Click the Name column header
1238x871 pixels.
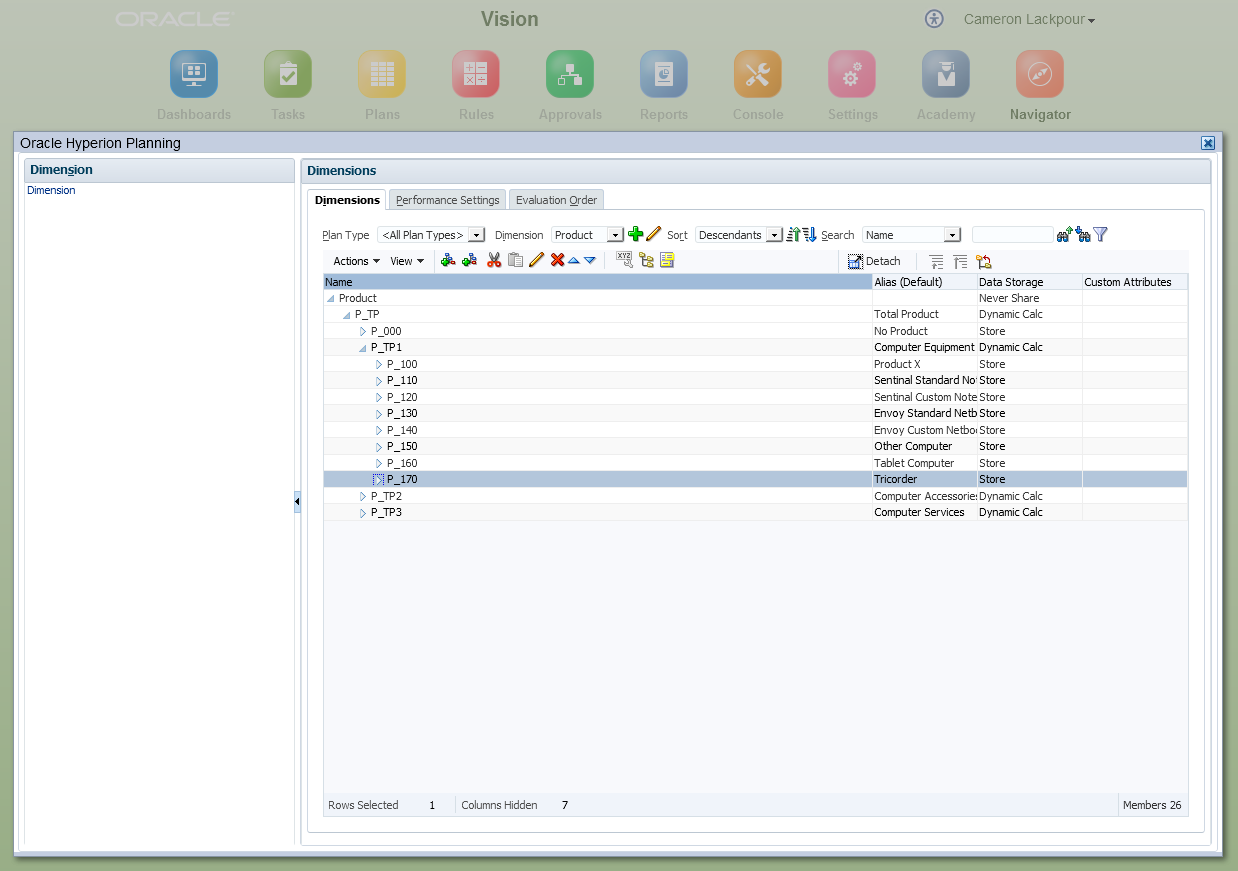(598, 282)
